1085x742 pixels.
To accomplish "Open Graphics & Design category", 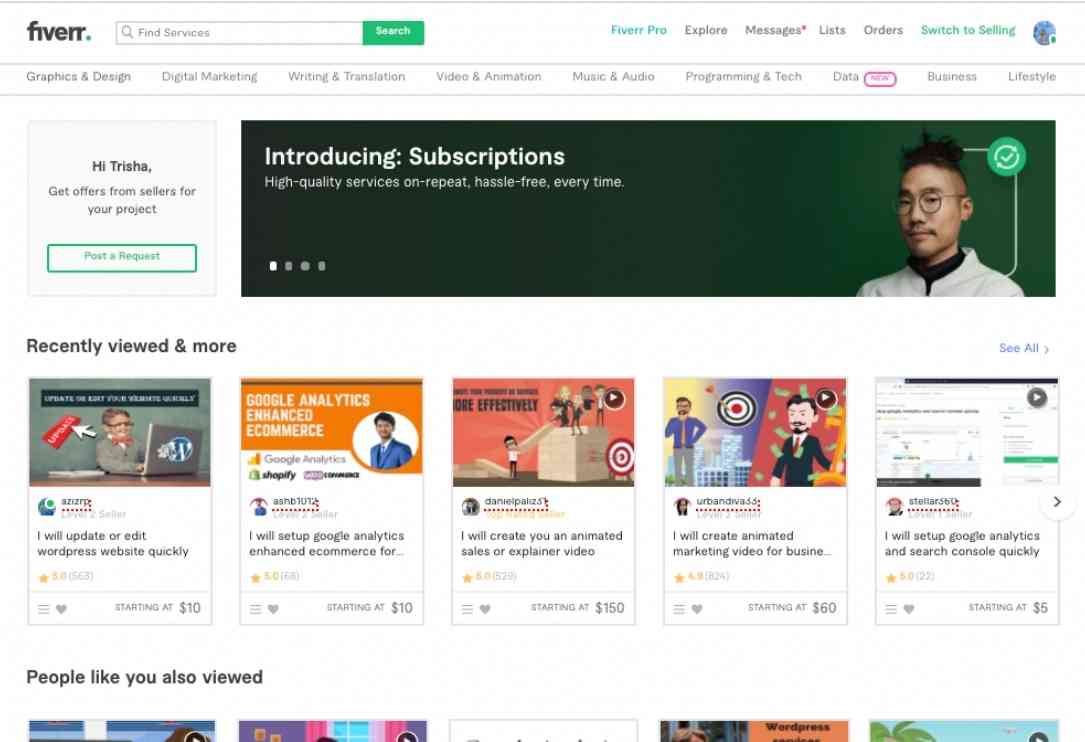I will pyautogui.click(x=78, y=77).
